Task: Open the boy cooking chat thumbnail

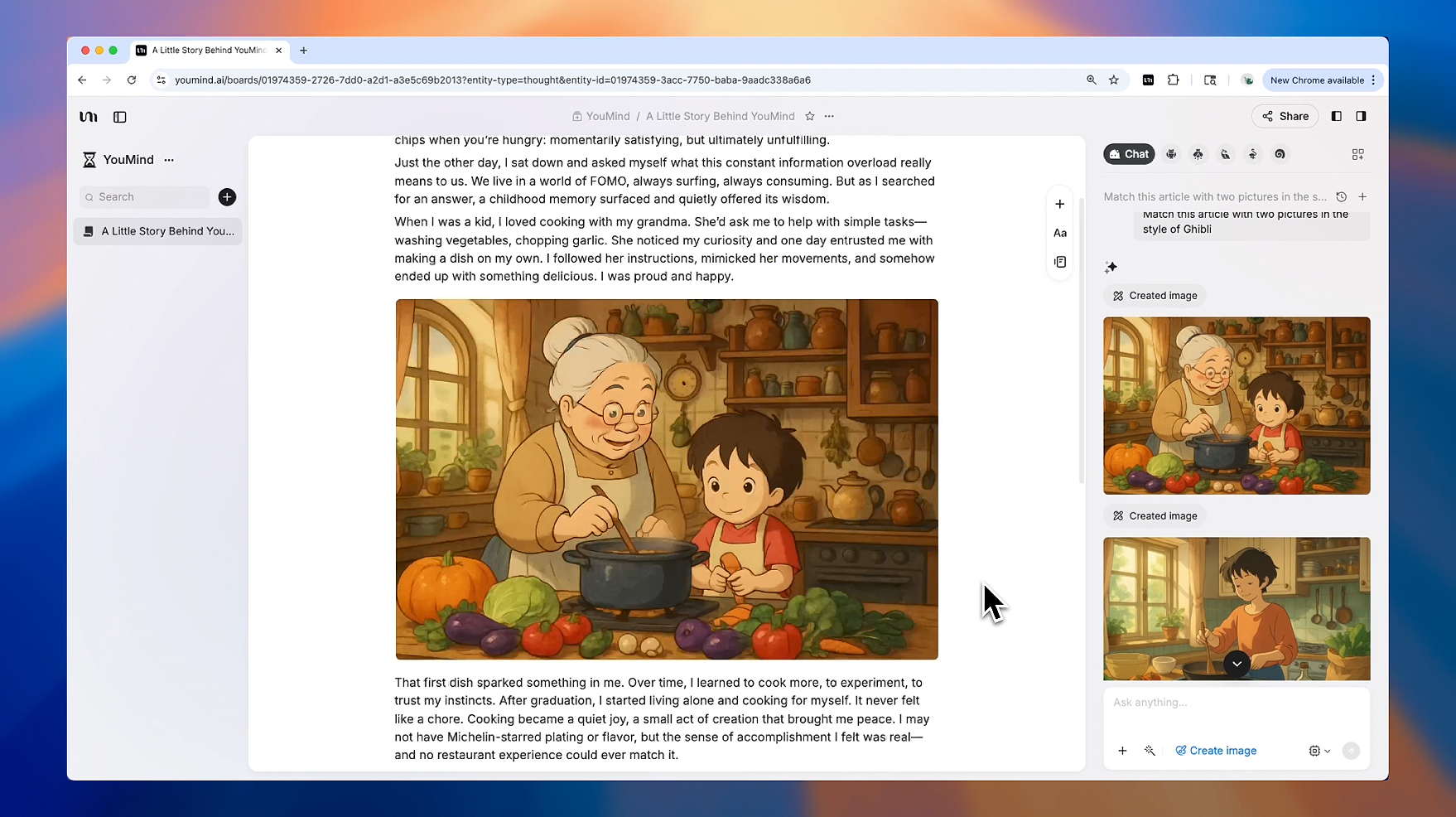Action: [x=1237, y=609]
